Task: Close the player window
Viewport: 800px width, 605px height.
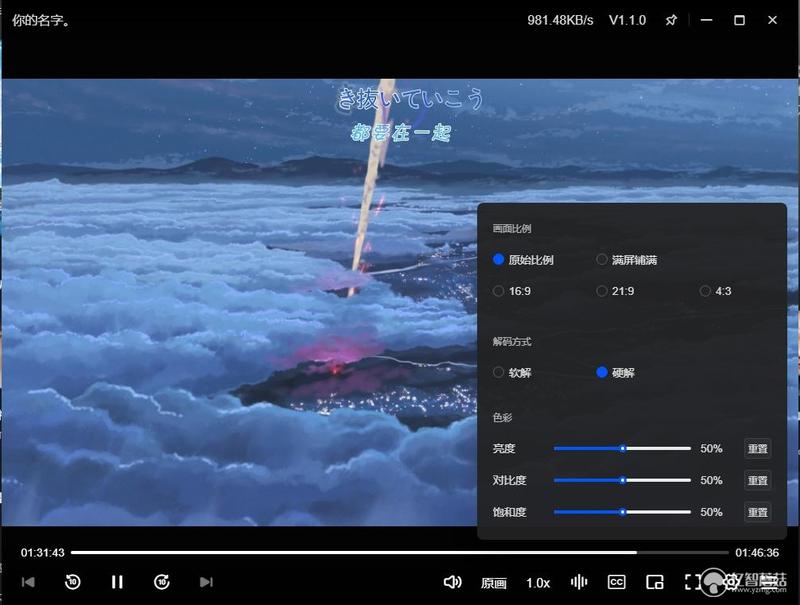Action: point(772,20)
